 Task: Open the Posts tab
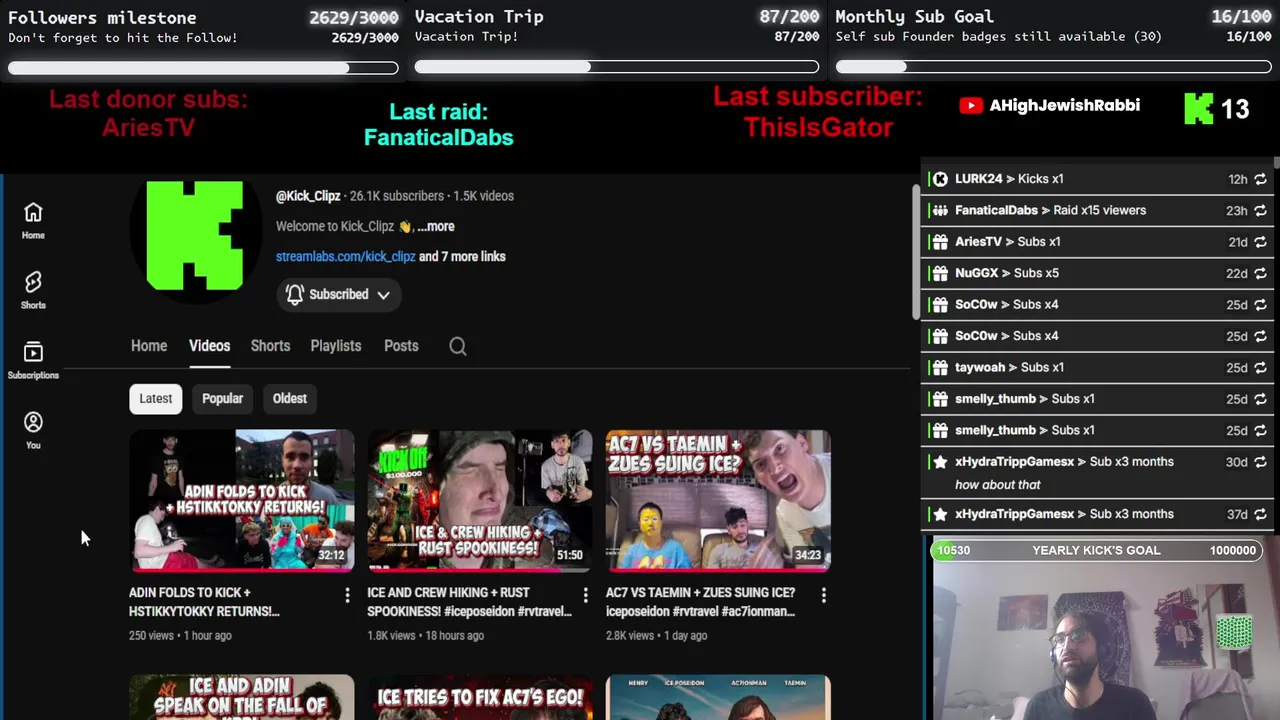pyautogui.click(x=401, y=346)
